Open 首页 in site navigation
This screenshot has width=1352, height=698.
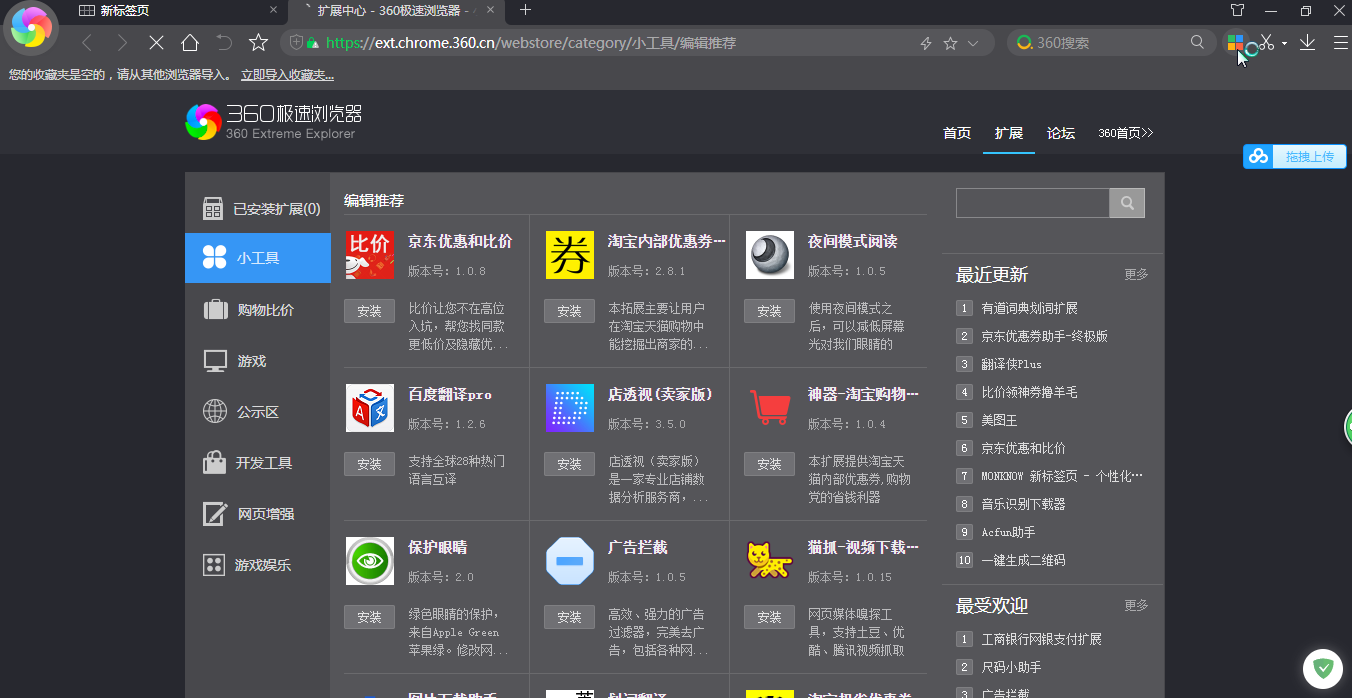pos(957,133)
